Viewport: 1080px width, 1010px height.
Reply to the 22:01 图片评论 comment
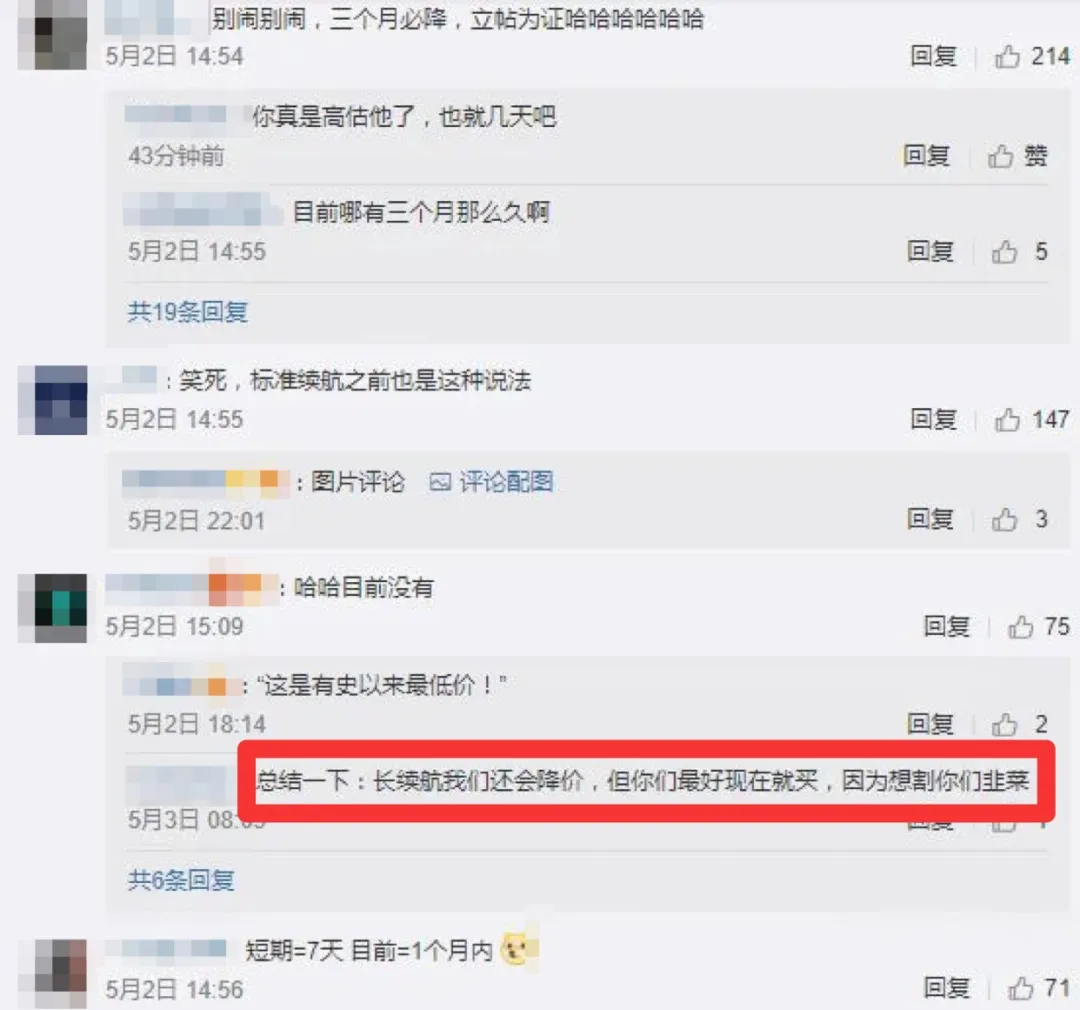[x=930, y=519]
